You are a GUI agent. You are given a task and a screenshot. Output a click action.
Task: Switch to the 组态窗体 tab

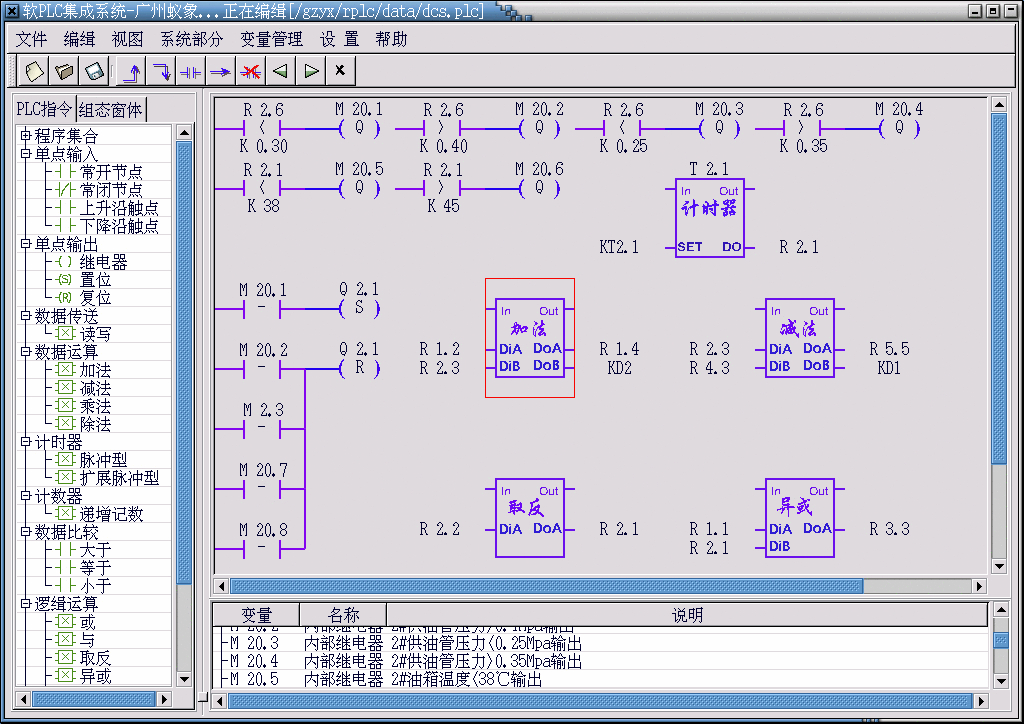(x=110, y=110)
